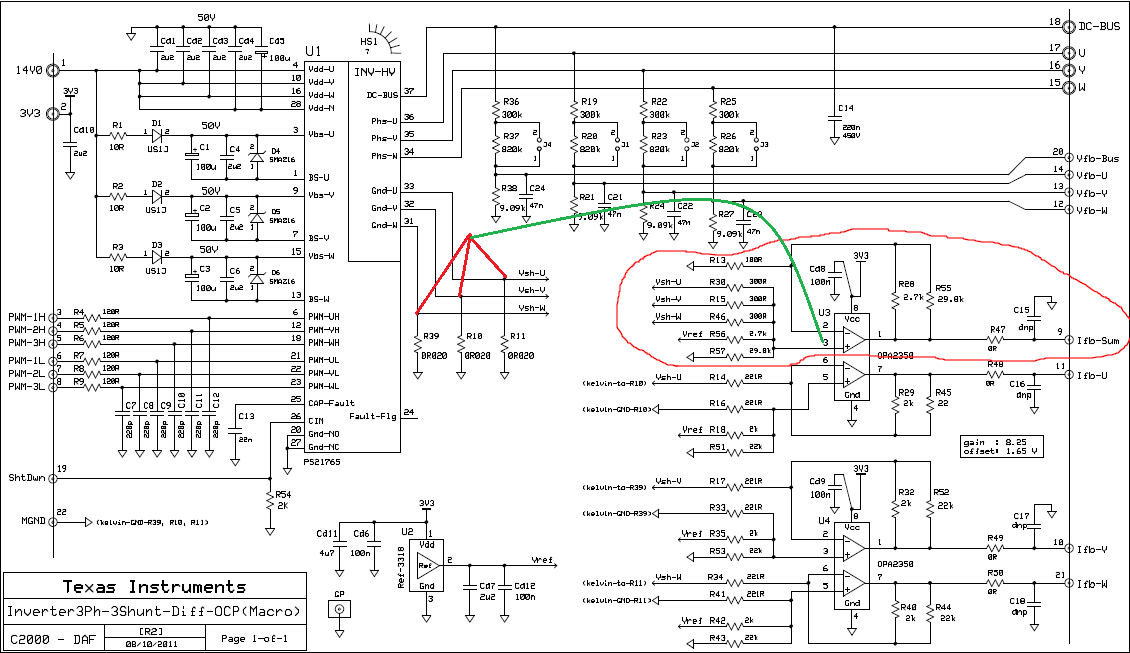Select the R47 0R resistor symbol

click(x=997, y=339)
